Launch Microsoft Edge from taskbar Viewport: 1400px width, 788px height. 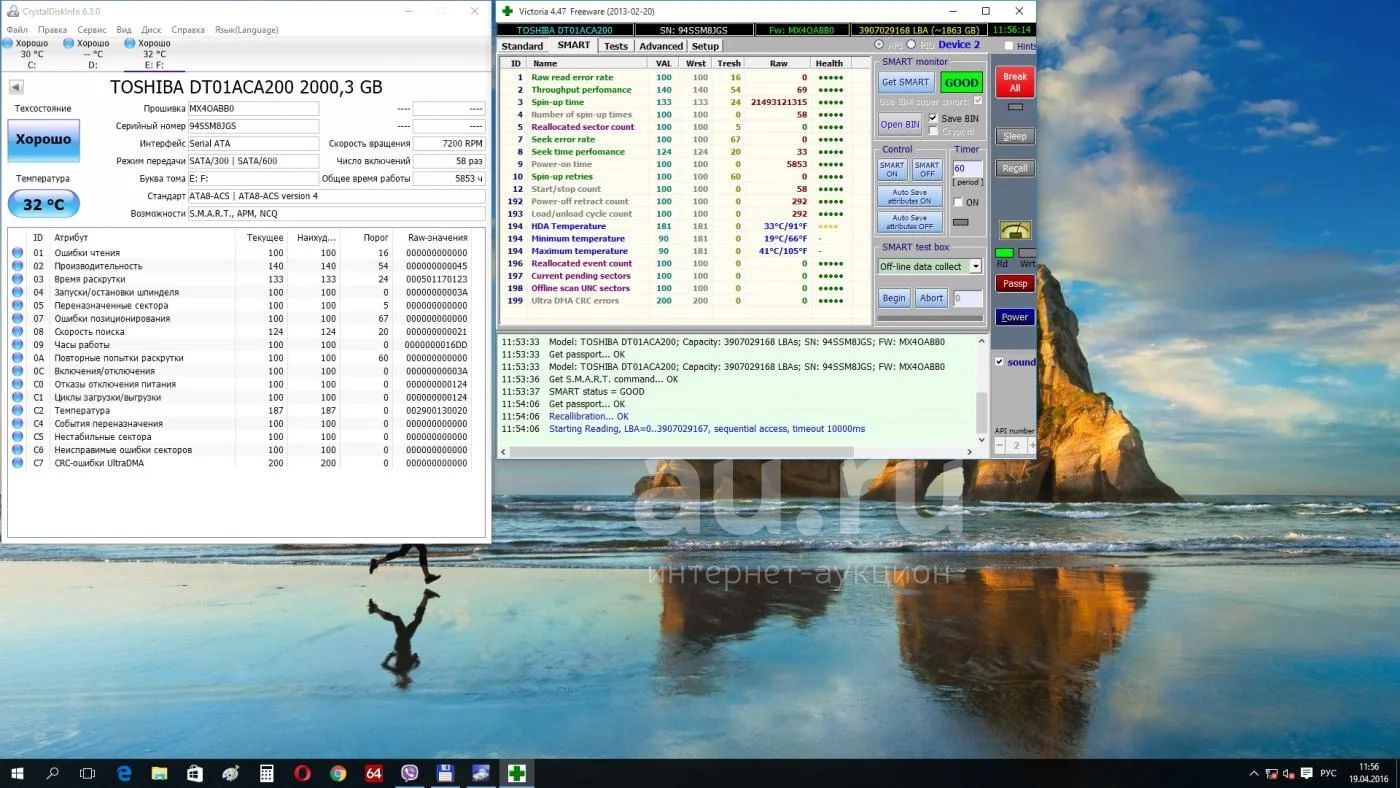[x=124, y=773]
